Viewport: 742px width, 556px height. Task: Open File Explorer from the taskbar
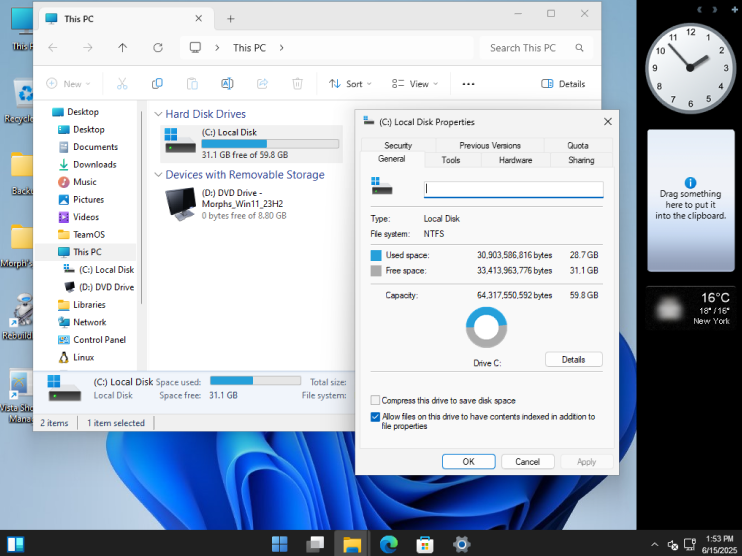(352, 544)
